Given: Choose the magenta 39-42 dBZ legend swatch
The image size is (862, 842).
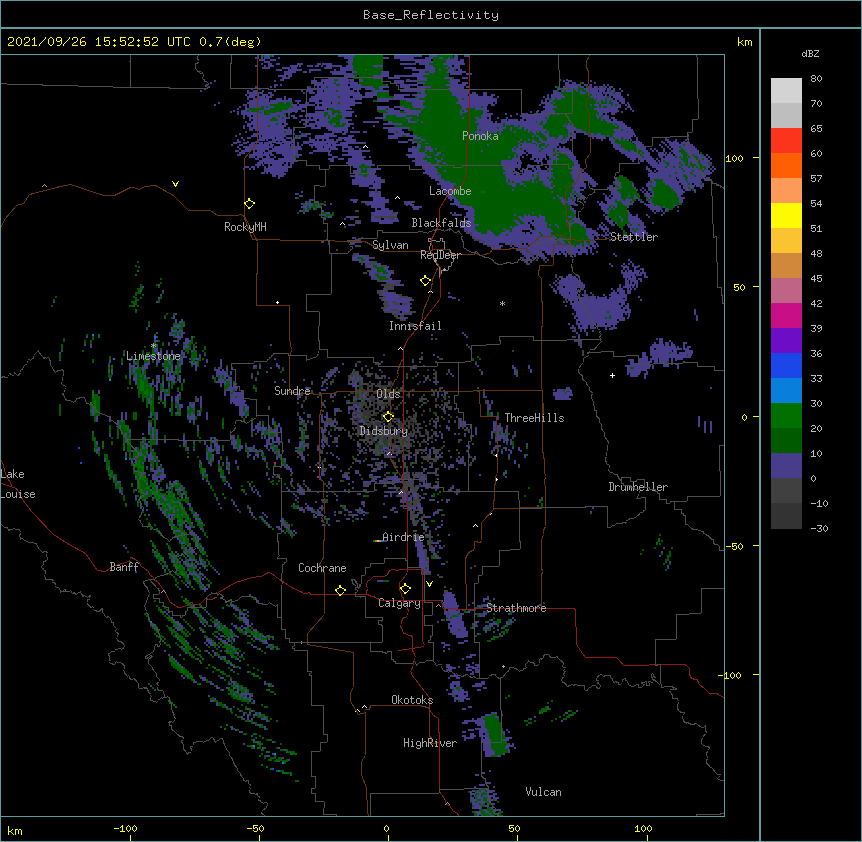Looking at the screenshot, I should (786, 315).
